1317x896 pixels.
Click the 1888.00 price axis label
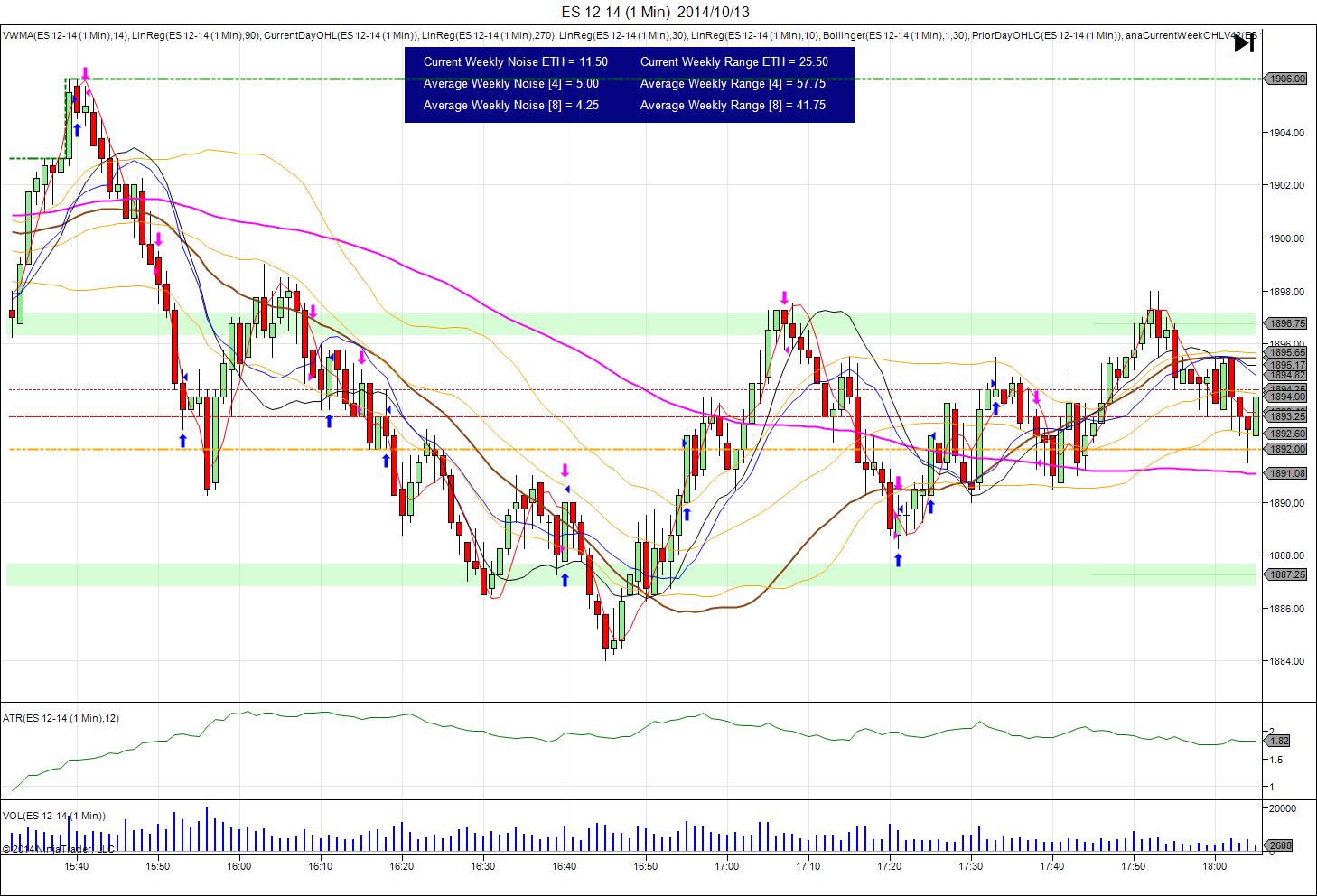tap(1286, 555)
